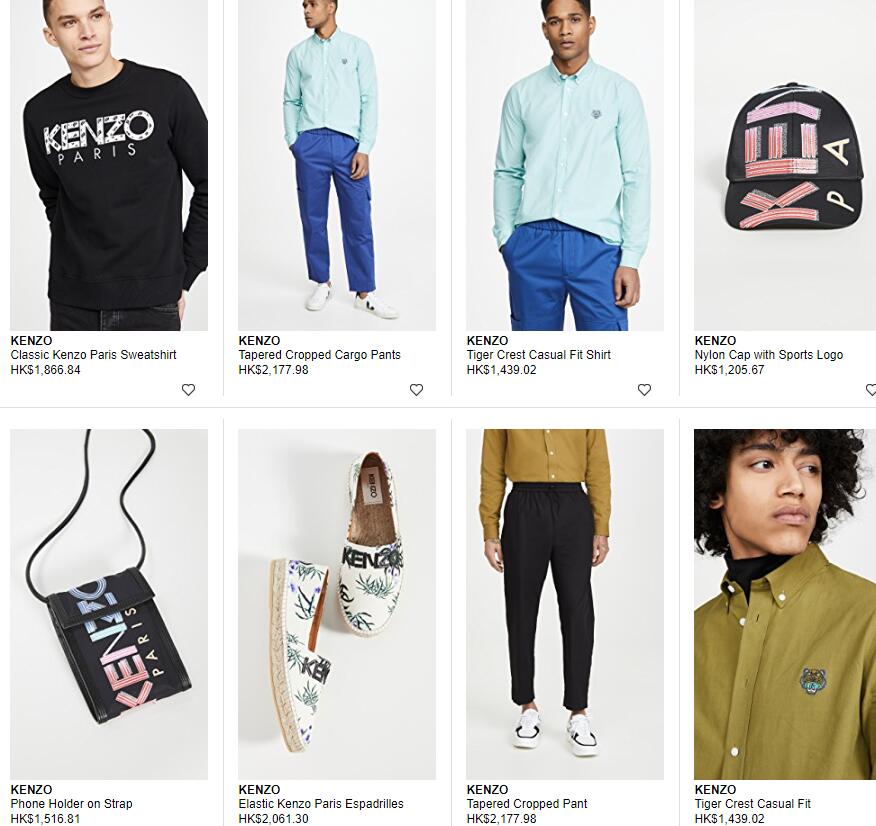Add Tiger Crest Casual Fit Shirt to wishlist
876x826 pixels.
pos(644,390)
